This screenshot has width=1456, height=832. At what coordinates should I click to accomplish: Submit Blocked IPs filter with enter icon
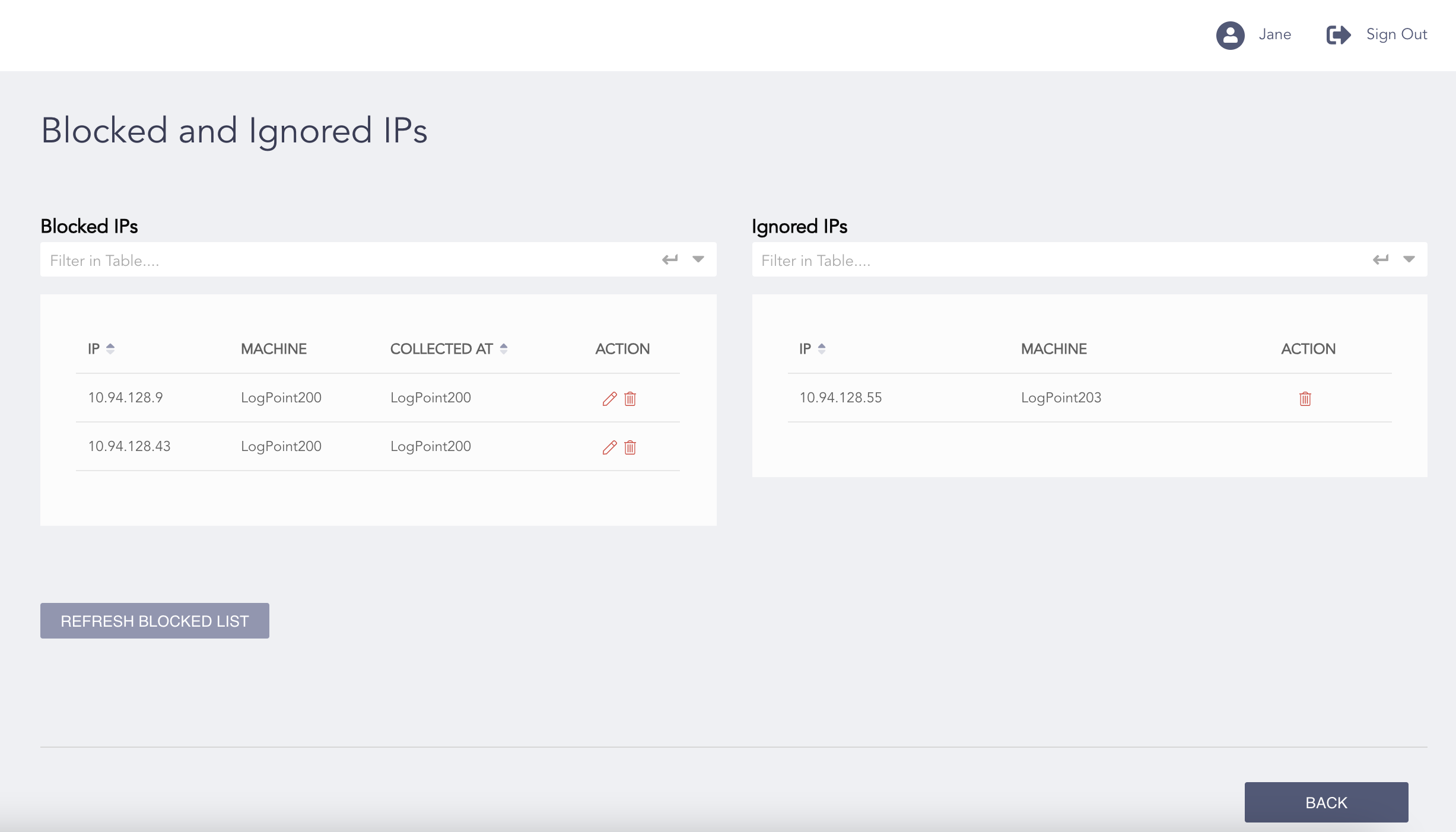pyautogui.click(x=670, y=259)
